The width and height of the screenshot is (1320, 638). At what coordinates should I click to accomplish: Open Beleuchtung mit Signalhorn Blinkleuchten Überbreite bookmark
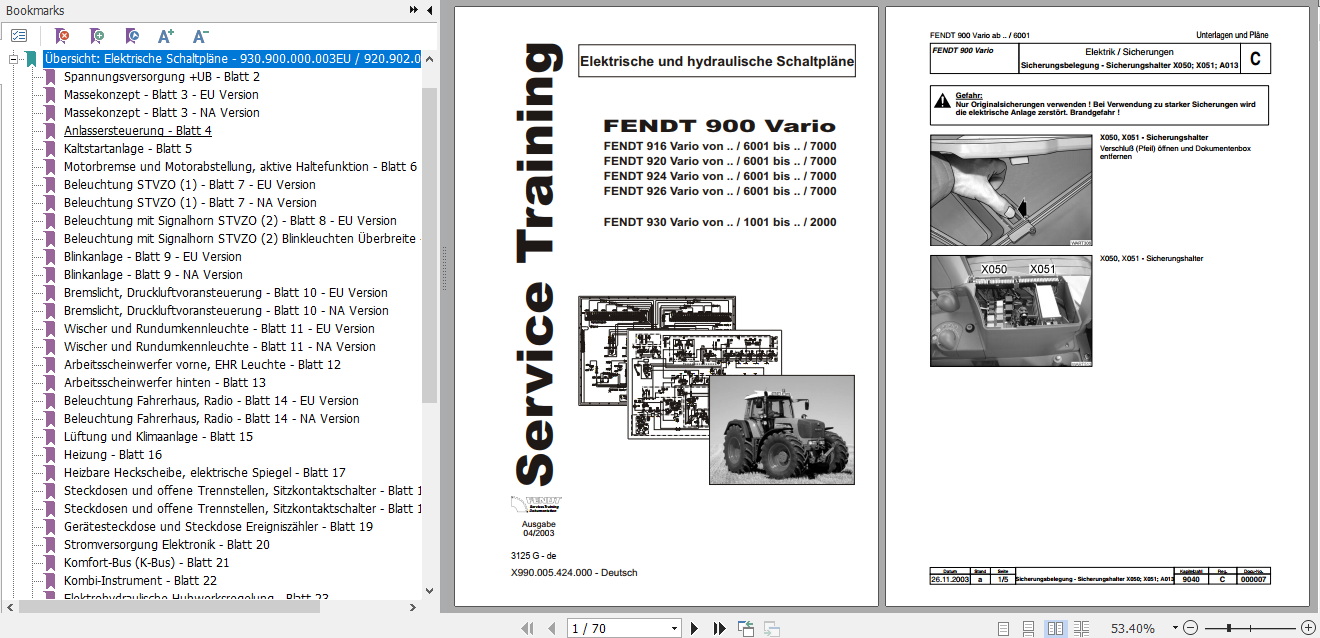[x=242, y=238]
